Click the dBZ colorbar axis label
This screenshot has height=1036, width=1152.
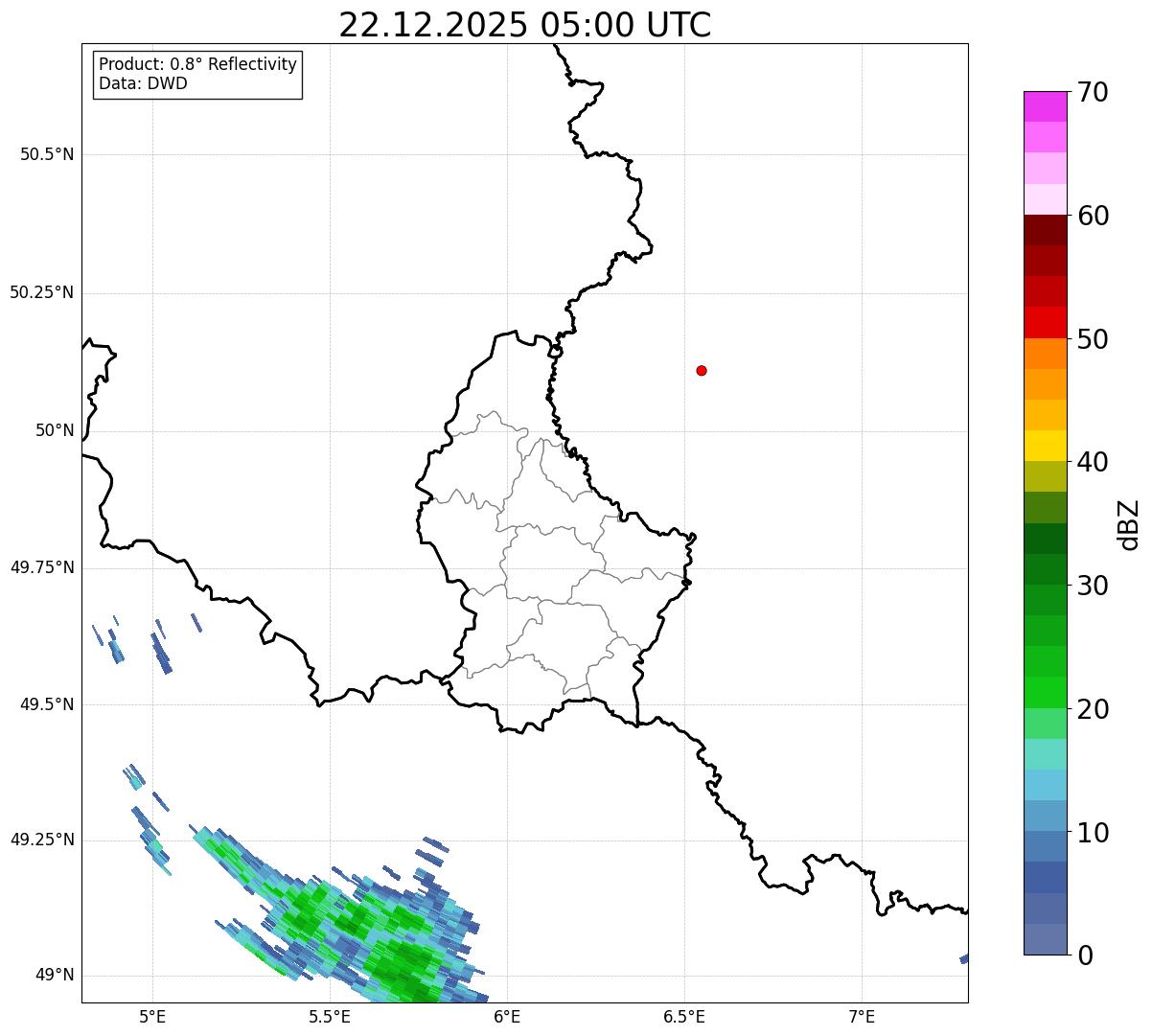1129,524
